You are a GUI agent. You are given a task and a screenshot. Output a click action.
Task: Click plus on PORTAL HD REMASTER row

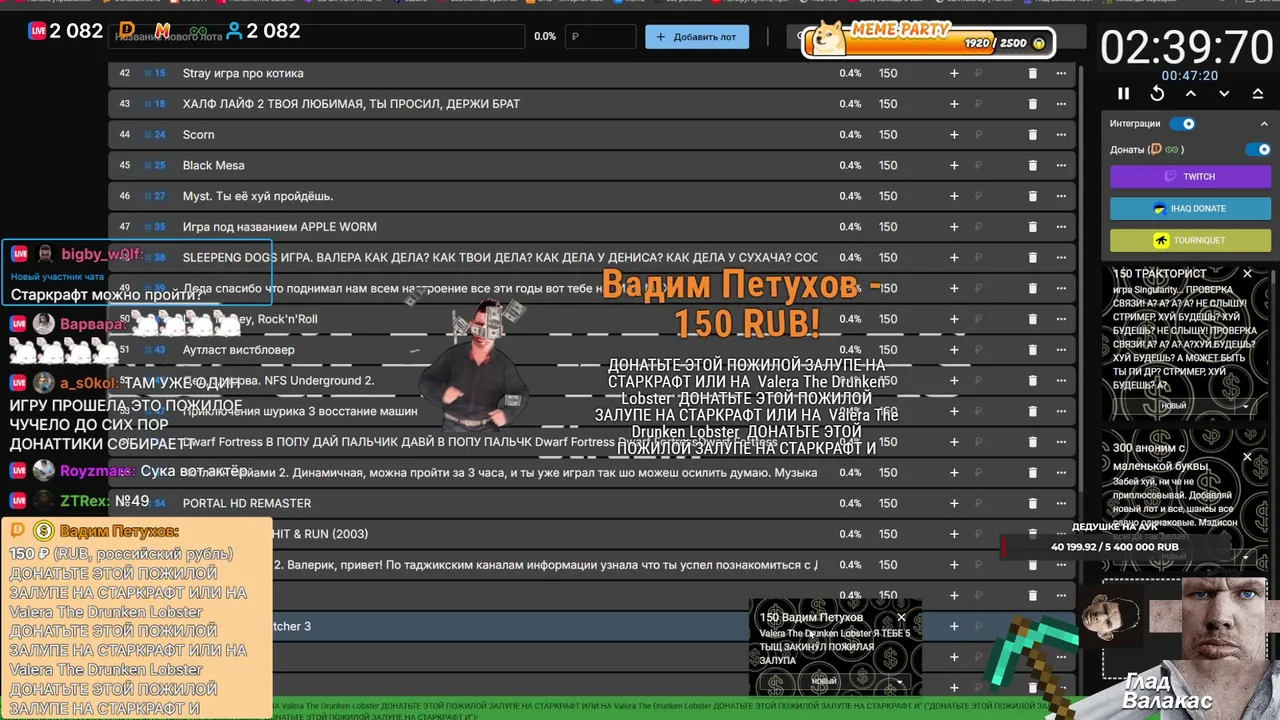954,503
